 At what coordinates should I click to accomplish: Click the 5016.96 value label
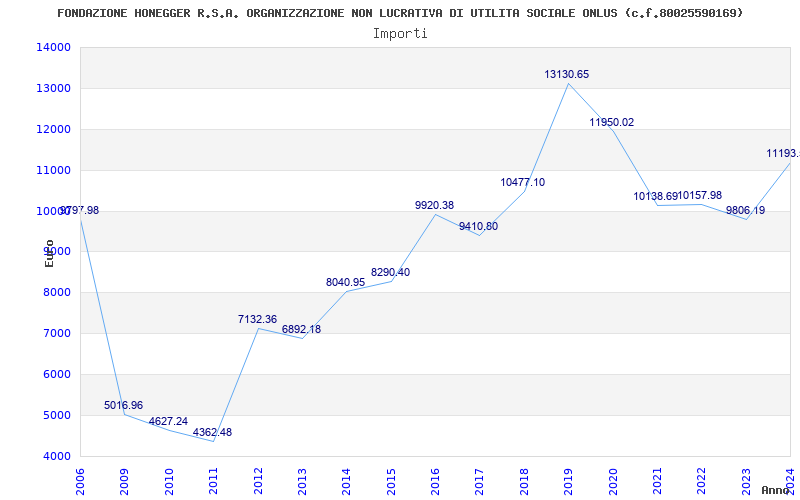pyautogui.click(x=123, y=406)
